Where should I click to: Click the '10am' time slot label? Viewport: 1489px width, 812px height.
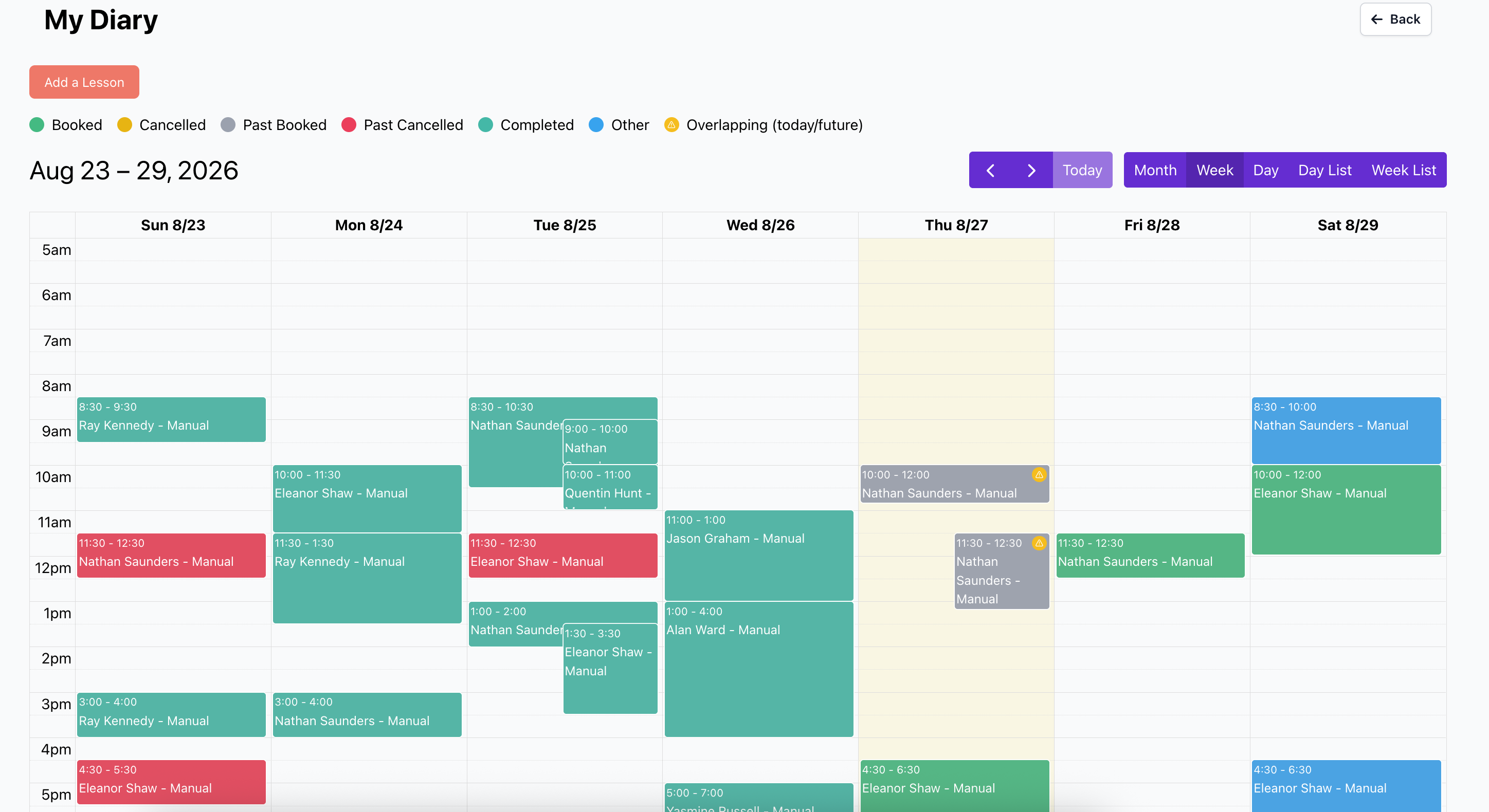click(x=53, y=477)
